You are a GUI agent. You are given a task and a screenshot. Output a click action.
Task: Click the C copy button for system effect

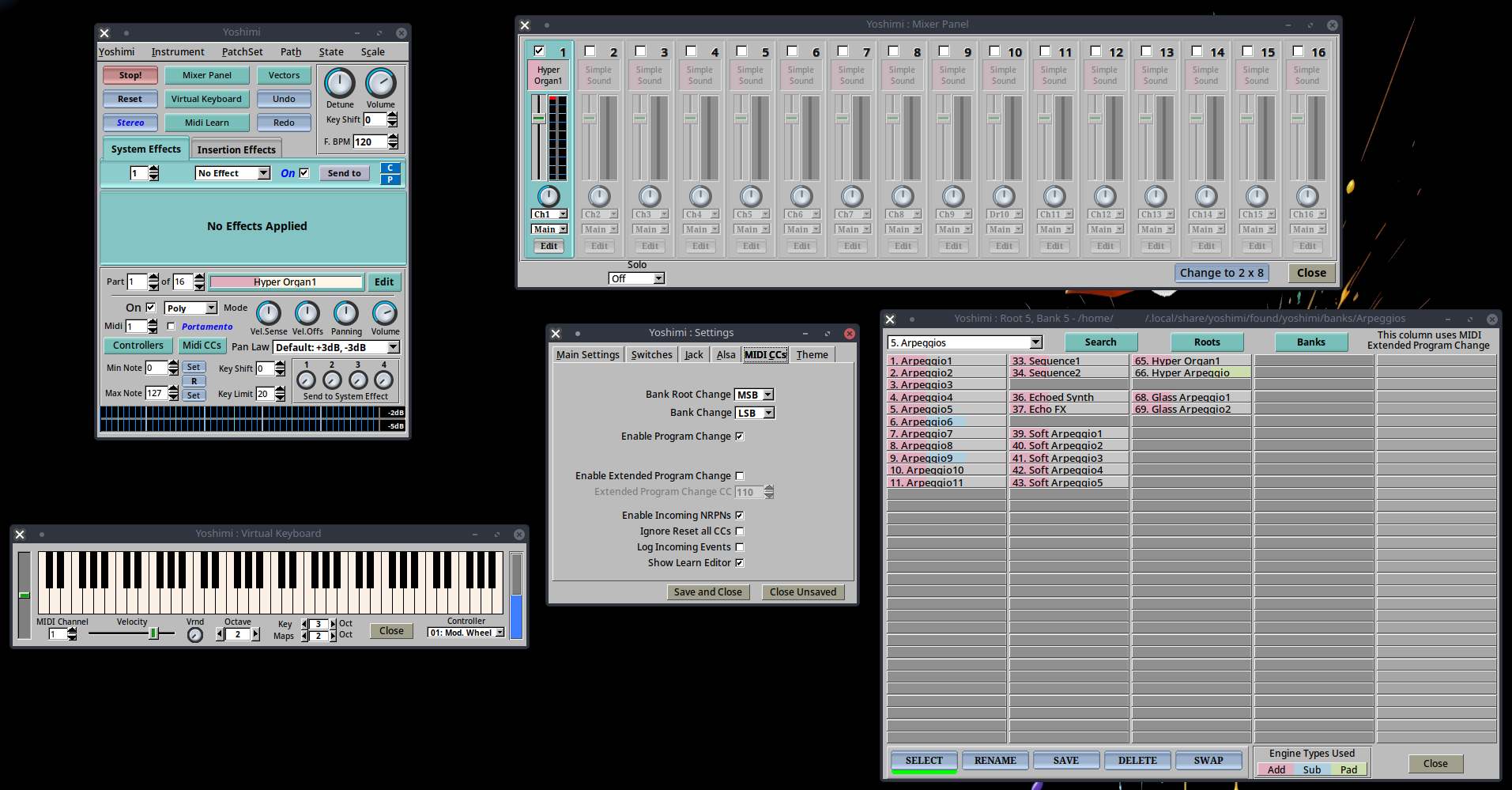pyautogui.click(x=390, y=168)
